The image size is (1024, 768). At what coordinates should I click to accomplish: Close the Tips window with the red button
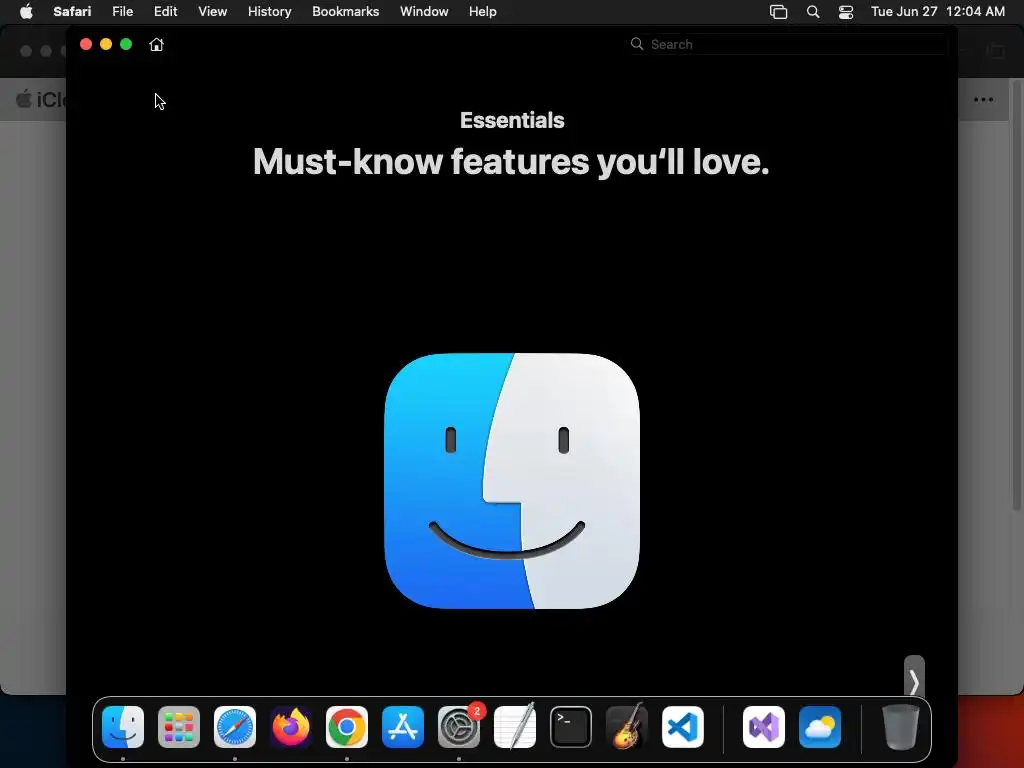[x=86, y=44]
